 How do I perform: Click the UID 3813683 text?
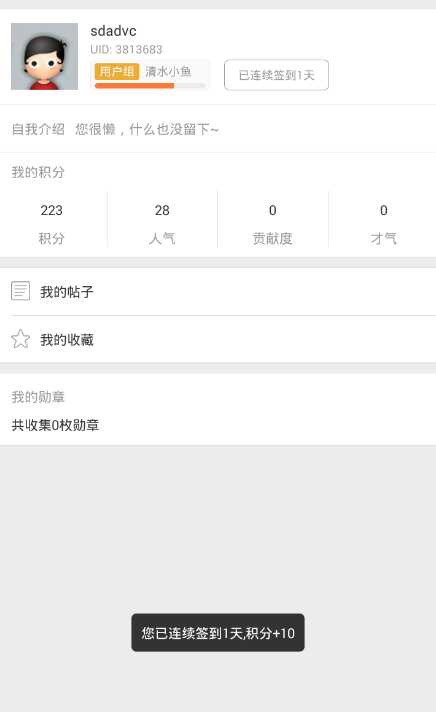click(126, 49)
